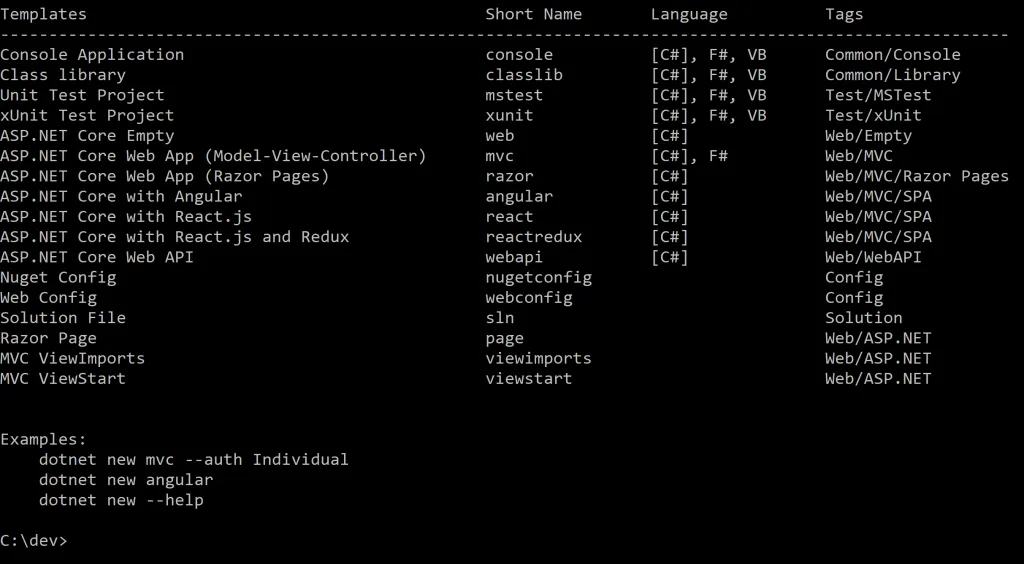Image resolution: width=1024 pixels, height=564 pixels.
Task: Click 'ASP.NET Core with Angular' text
Action: pyautogui.click(x=121, y=196)
